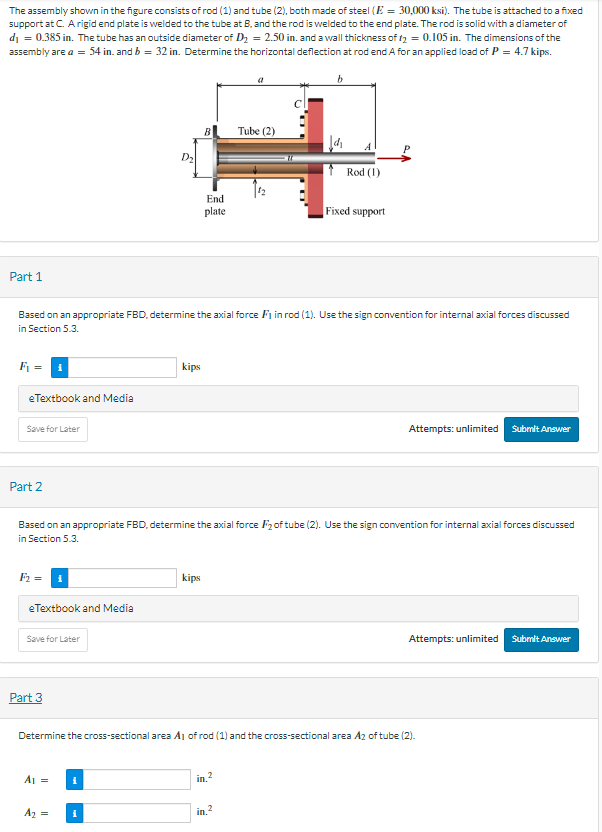Submit Answer for the F2 question
Screen dimensions: 602x832
[541, 638]
